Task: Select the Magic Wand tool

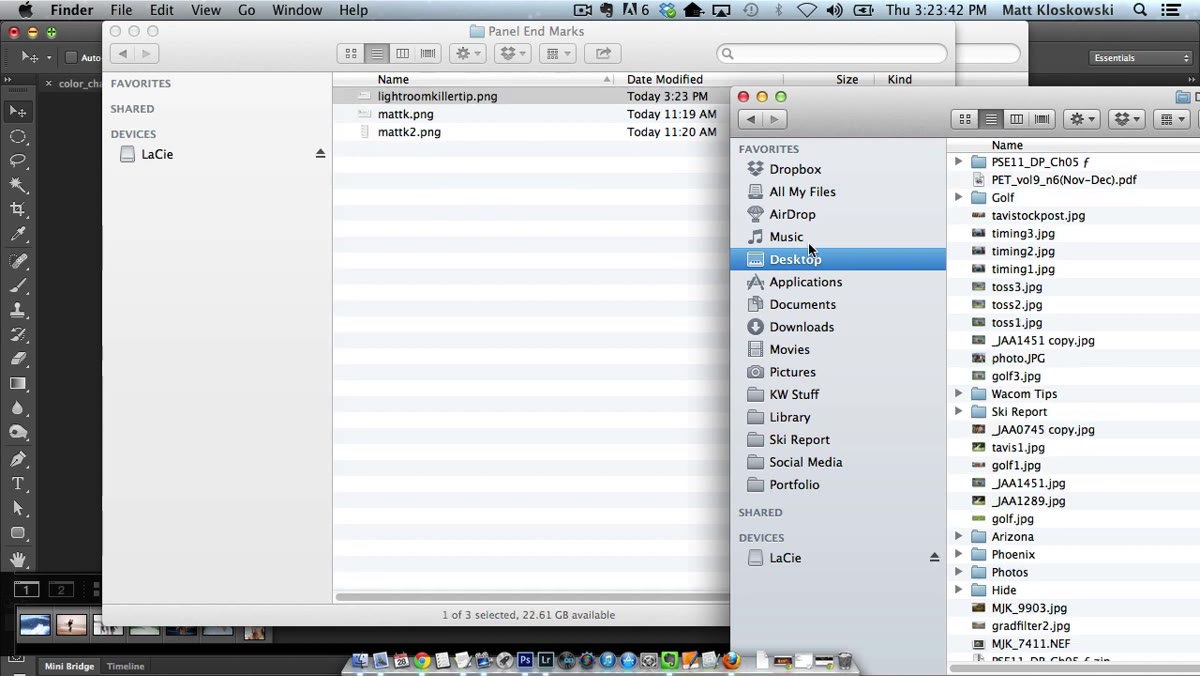Action: tap(18, 185)
